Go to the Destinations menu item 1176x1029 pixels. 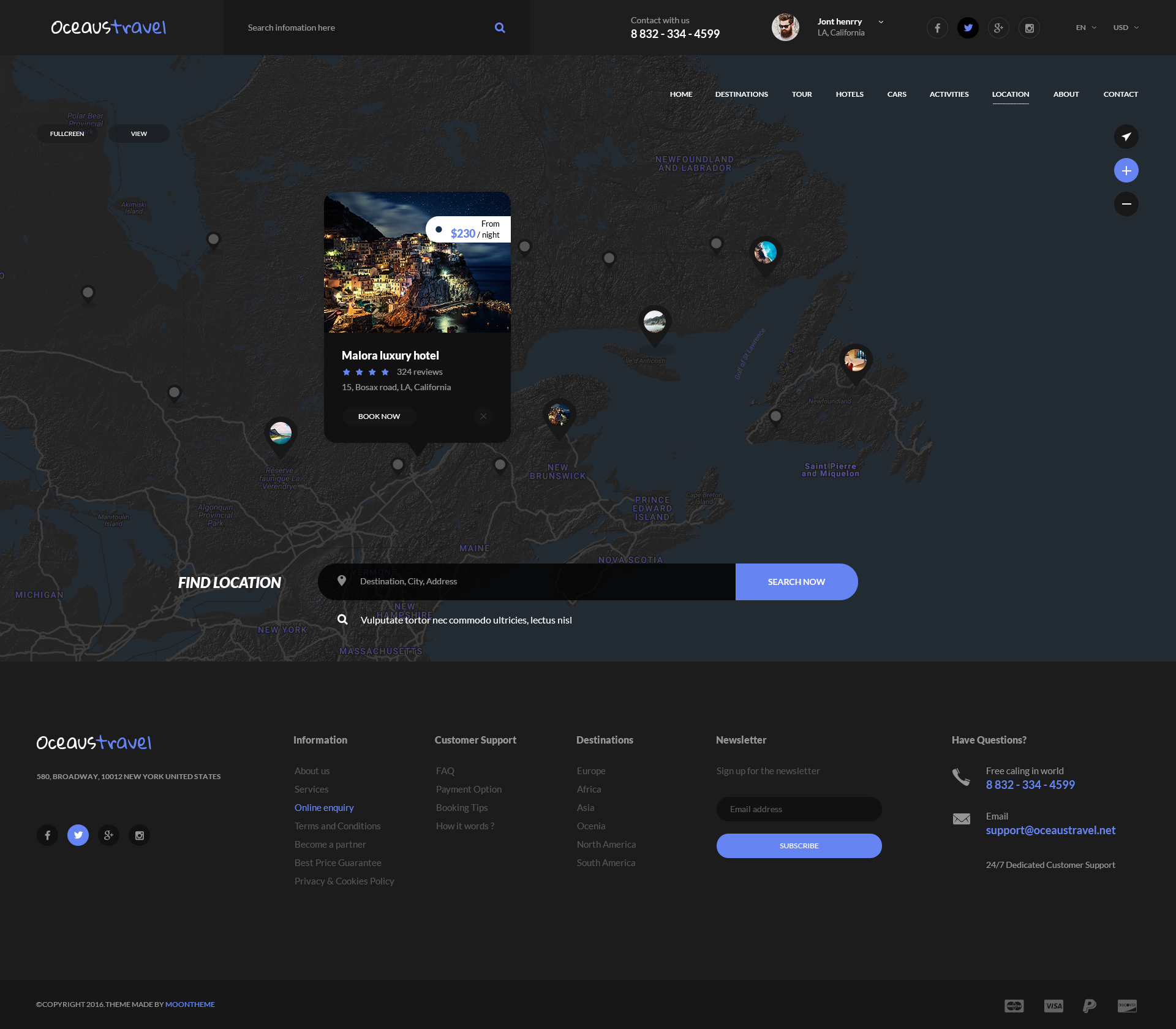(741, 94)
